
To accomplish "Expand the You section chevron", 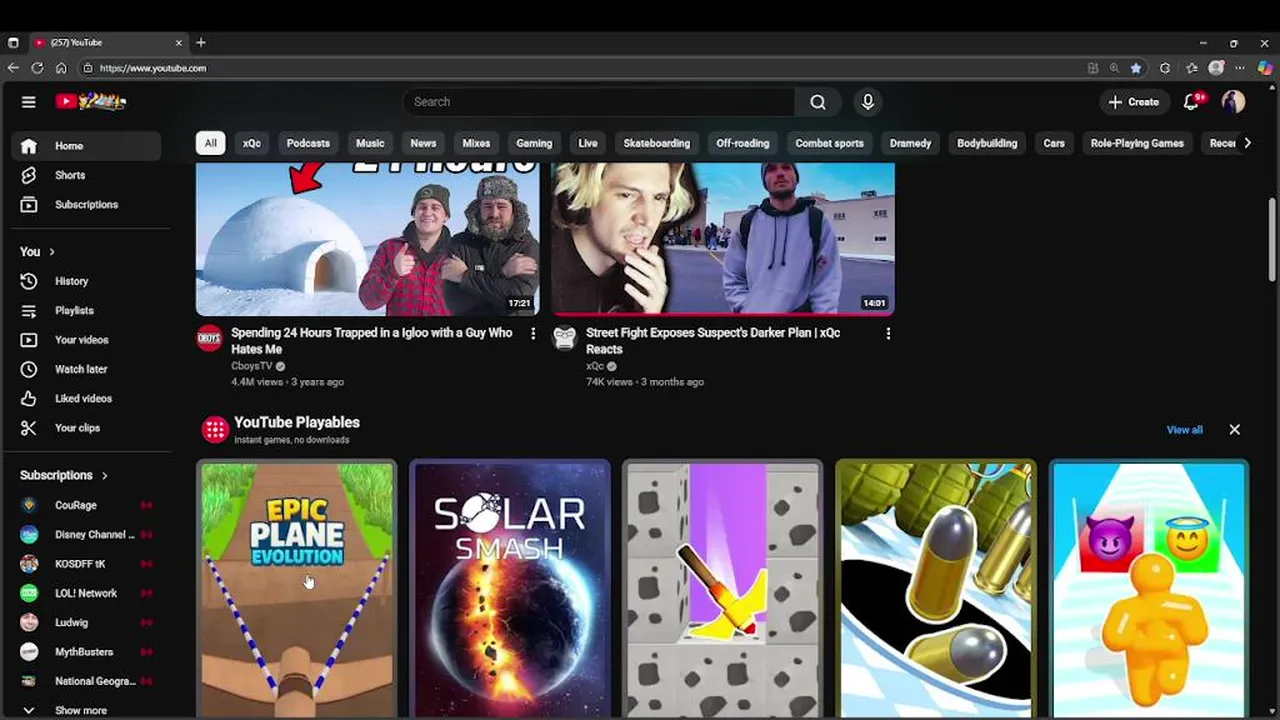I will tap(52, 252).
